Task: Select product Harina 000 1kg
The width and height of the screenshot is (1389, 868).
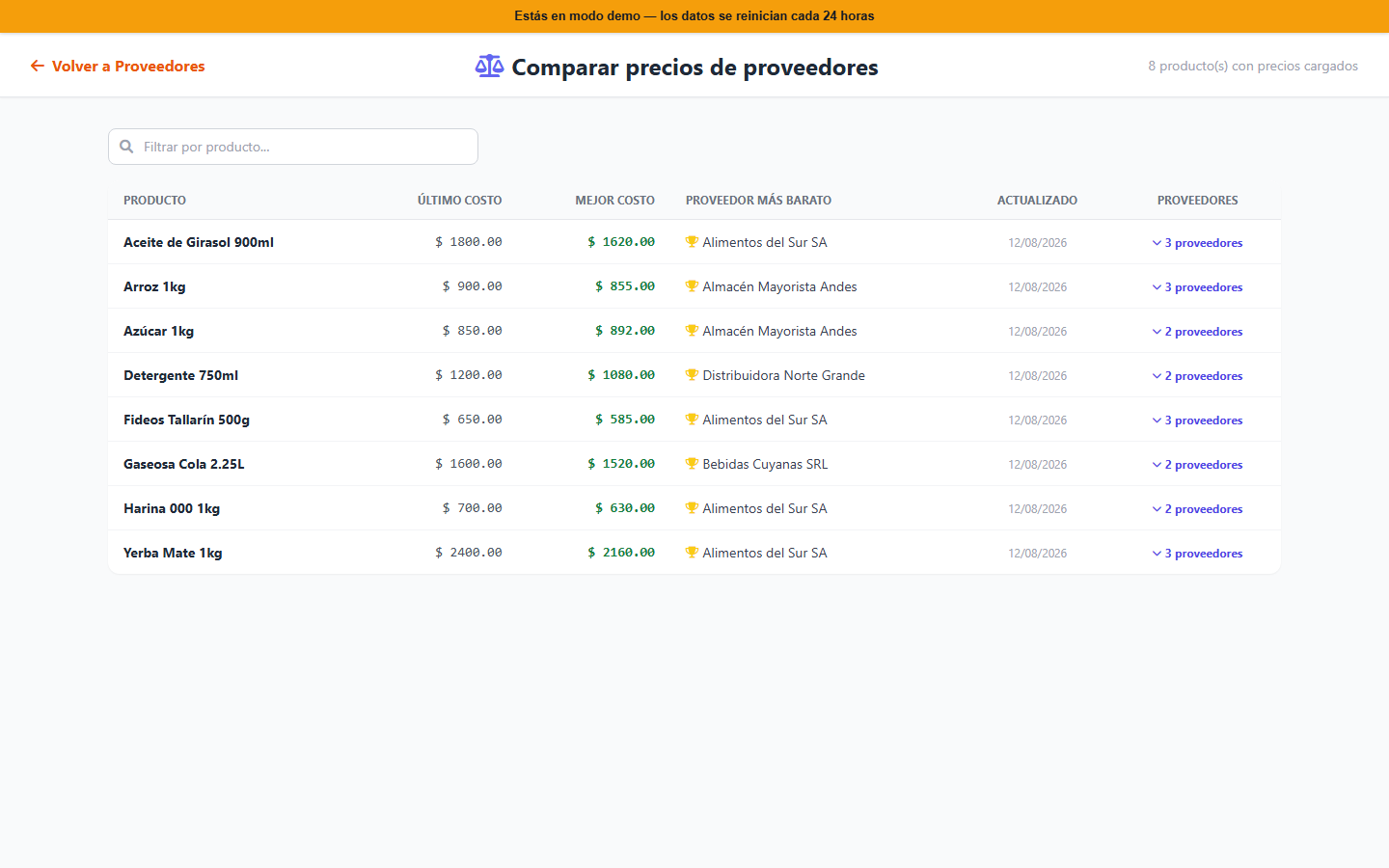Action: [172, 508]
